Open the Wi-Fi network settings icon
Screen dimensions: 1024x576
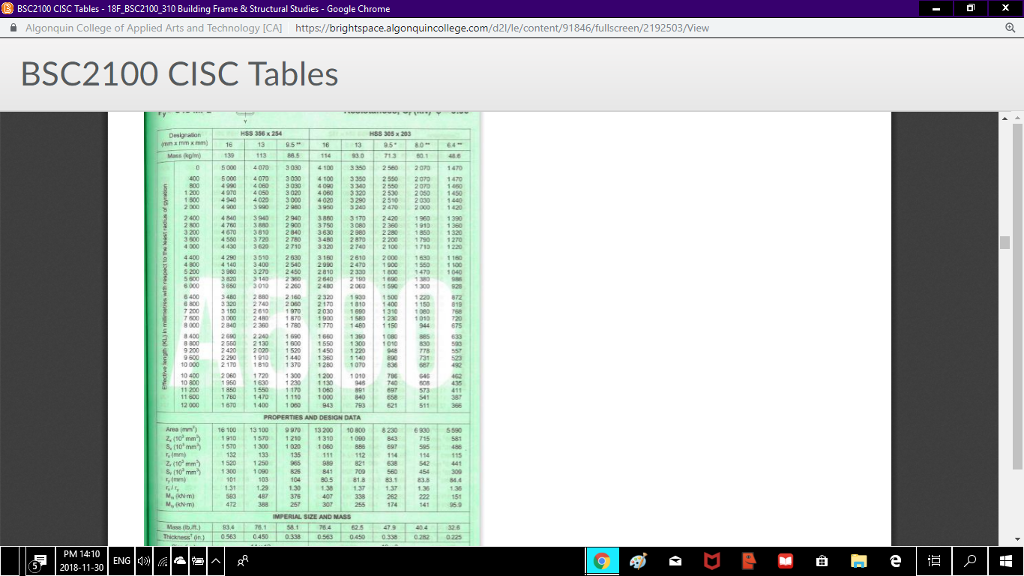[162, 561]
